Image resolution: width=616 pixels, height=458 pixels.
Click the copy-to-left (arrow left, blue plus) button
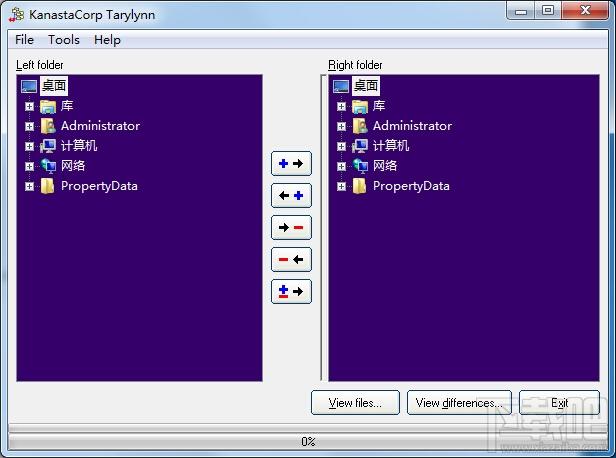(x=291, y=195)
